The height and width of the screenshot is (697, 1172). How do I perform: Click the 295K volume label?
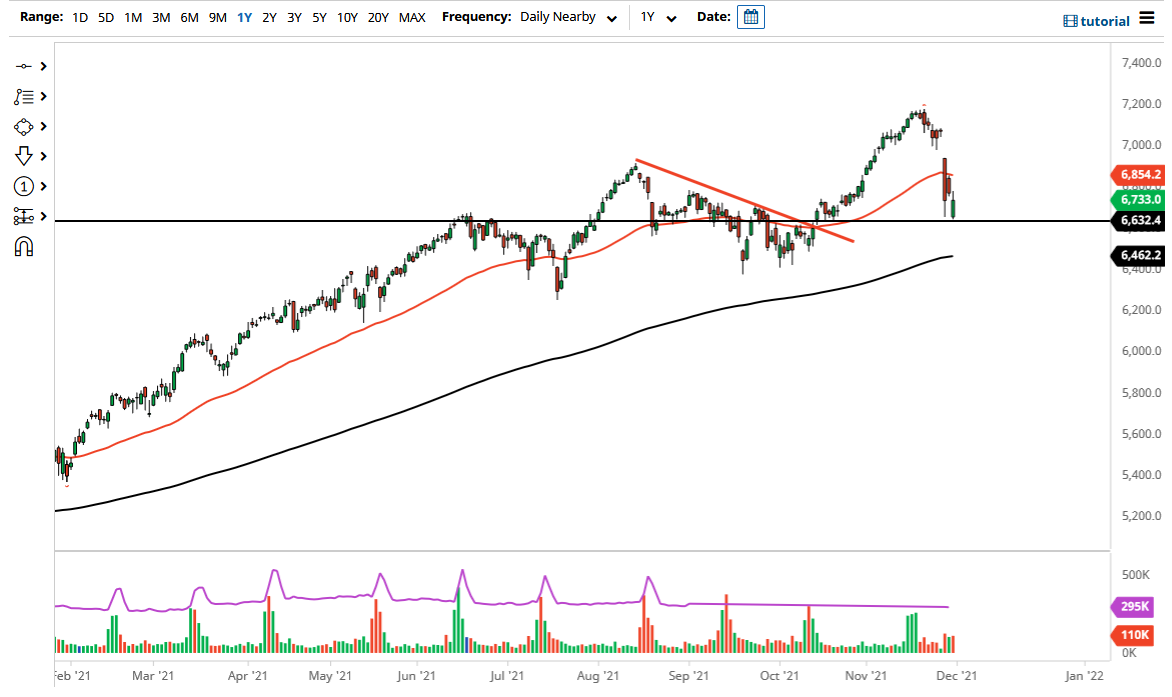(1134, 607)
